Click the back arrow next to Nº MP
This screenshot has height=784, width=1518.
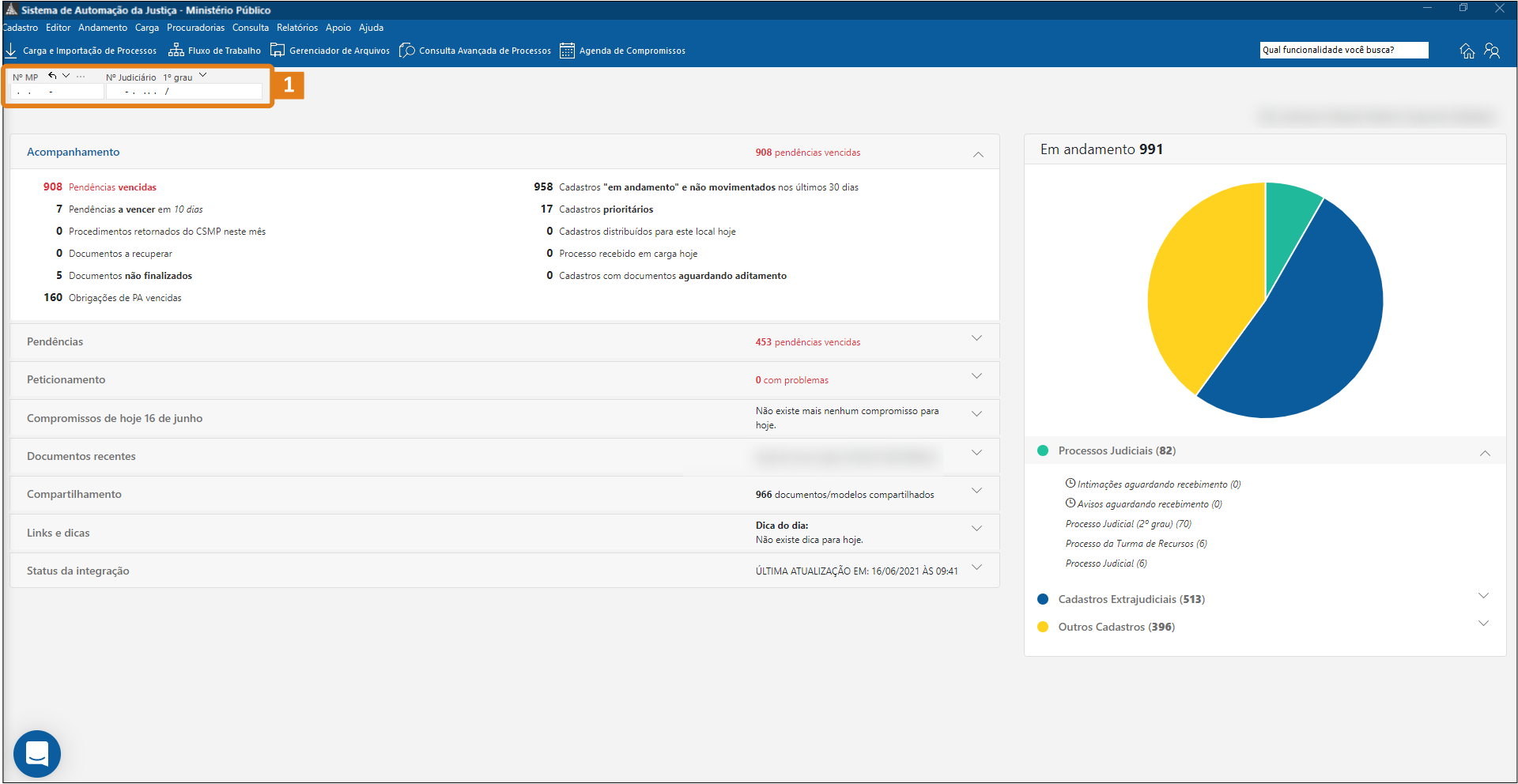(x=52, y=76)
